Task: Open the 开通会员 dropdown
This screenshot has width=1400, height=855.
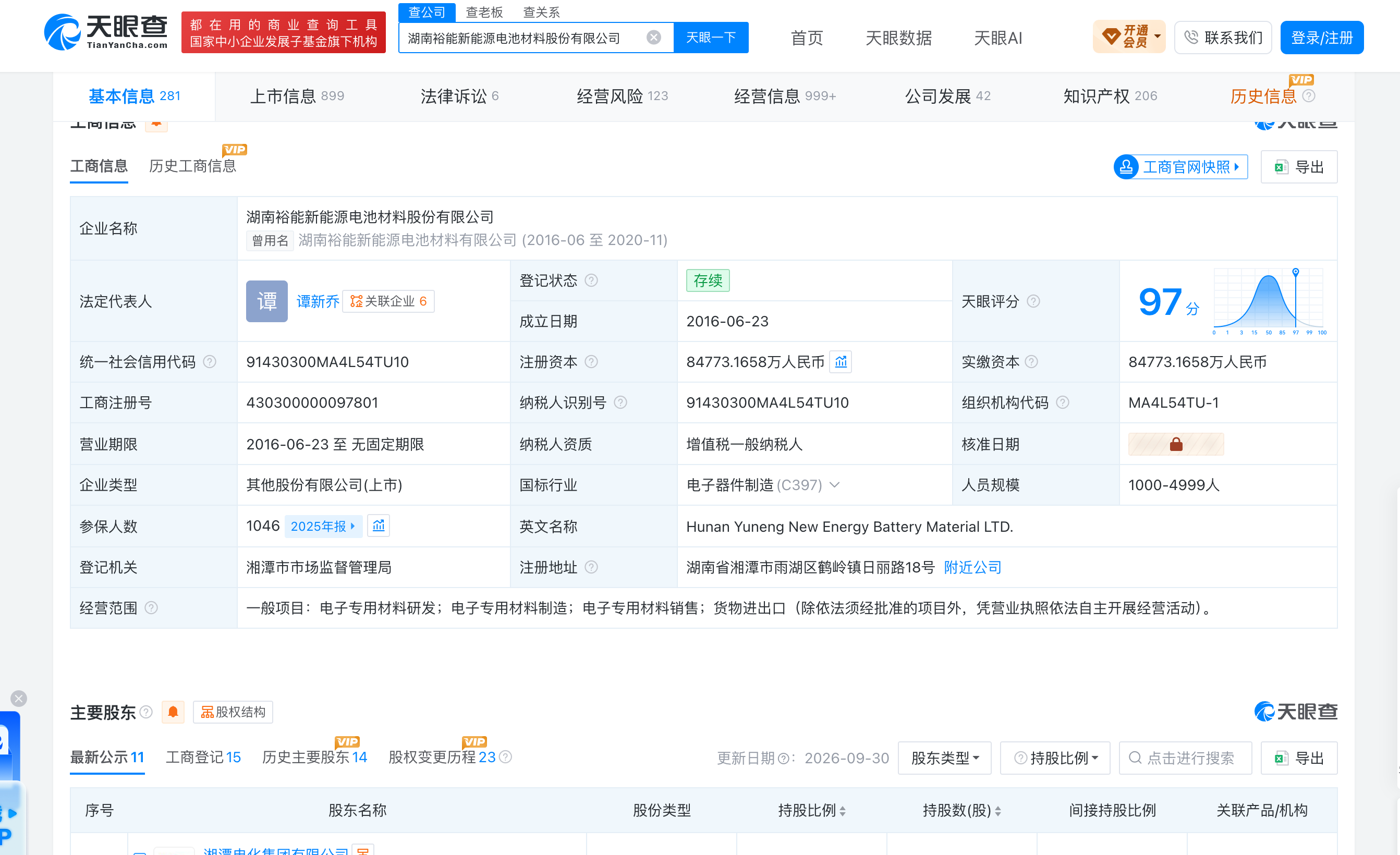Action: click(1129, 38)
